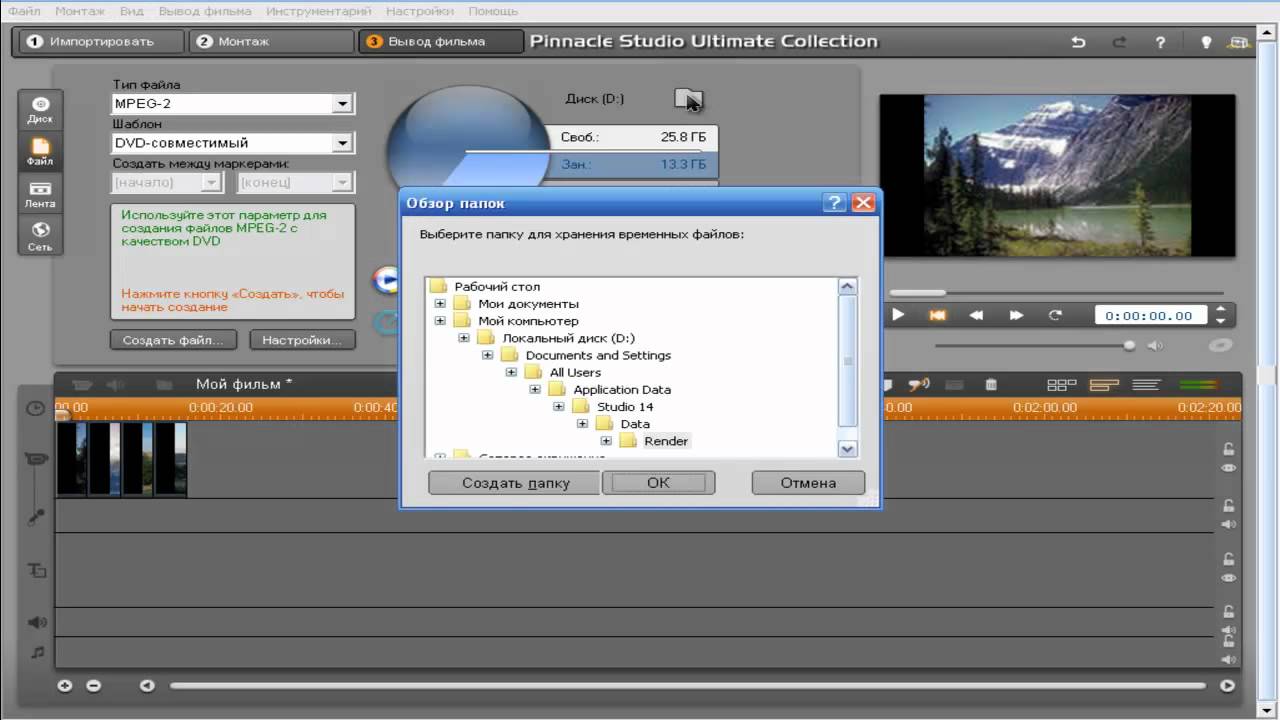Zoom in timeline with plus icon

pyautogui.click(x=65, y=686)
